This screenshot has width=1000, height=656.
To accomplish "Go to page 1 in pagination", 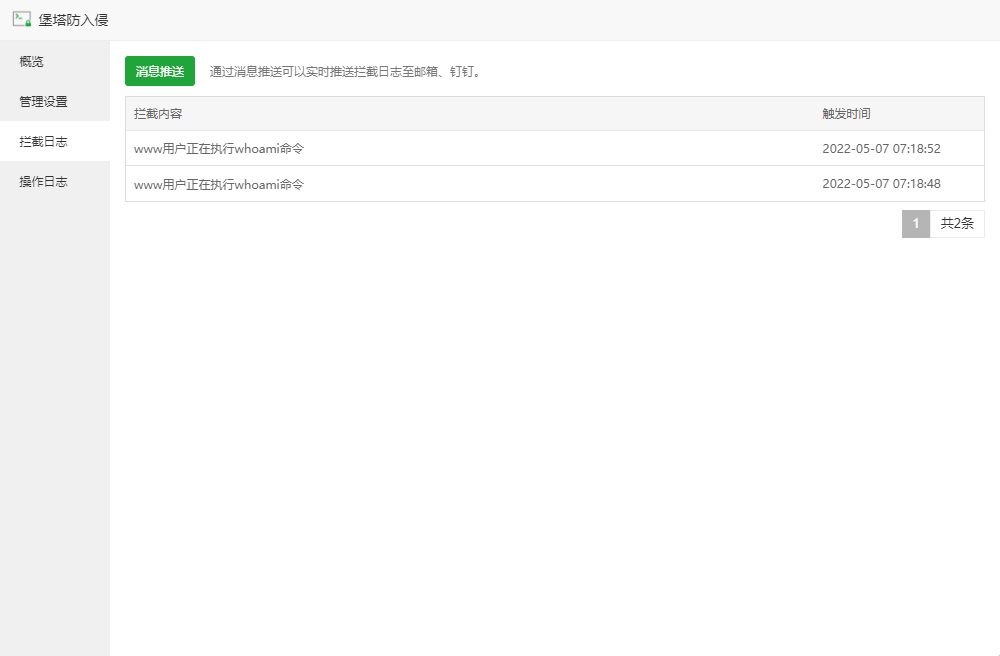I will click(915, 224).
